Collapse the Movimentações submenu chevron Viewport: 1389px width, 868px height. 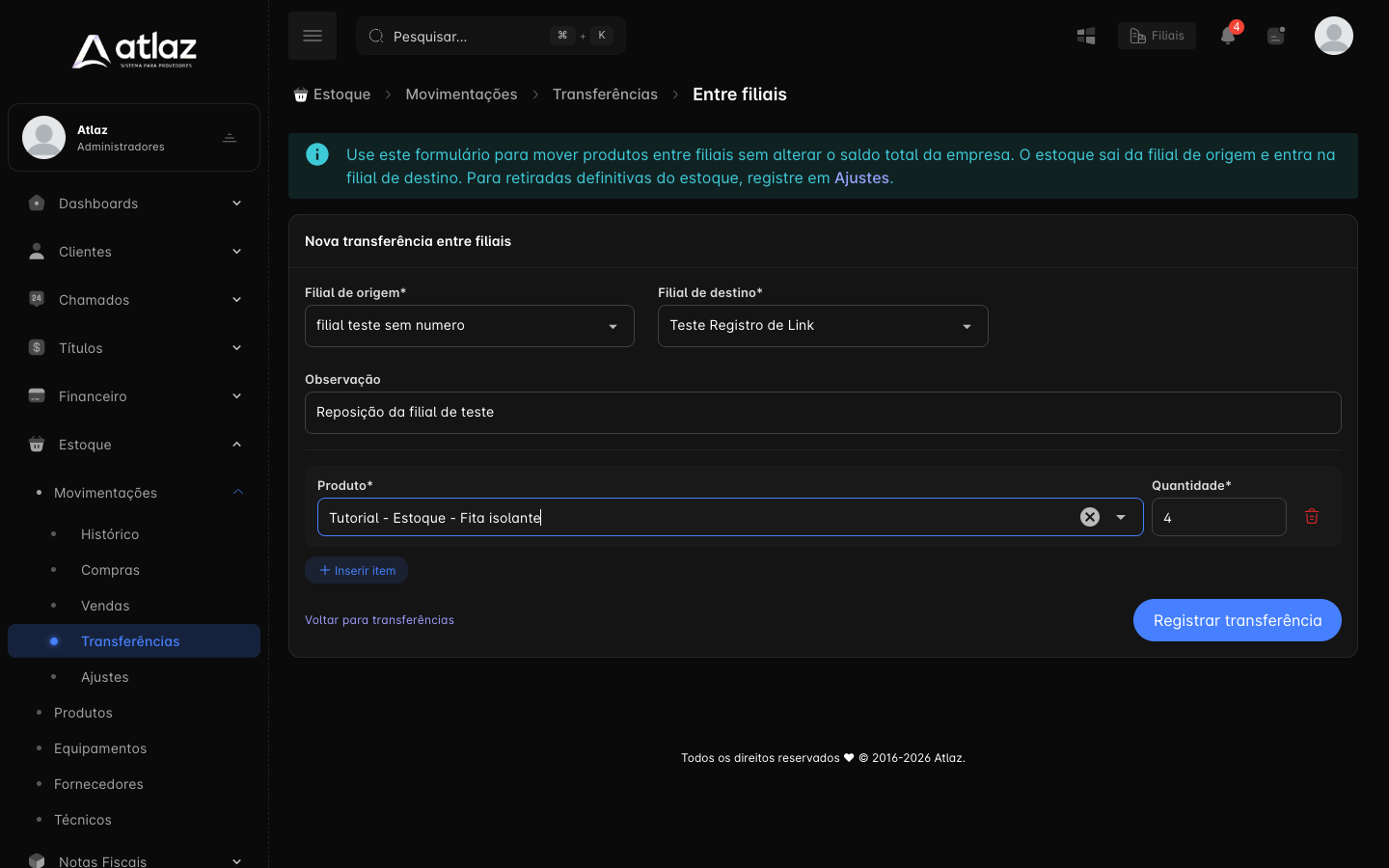click(238, 492)
